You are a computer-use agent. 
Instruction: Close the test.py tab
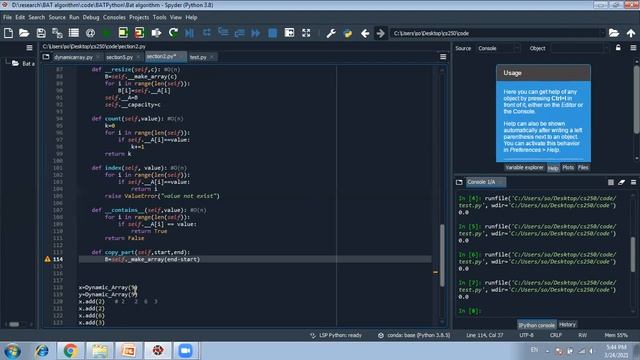[211, 57]
